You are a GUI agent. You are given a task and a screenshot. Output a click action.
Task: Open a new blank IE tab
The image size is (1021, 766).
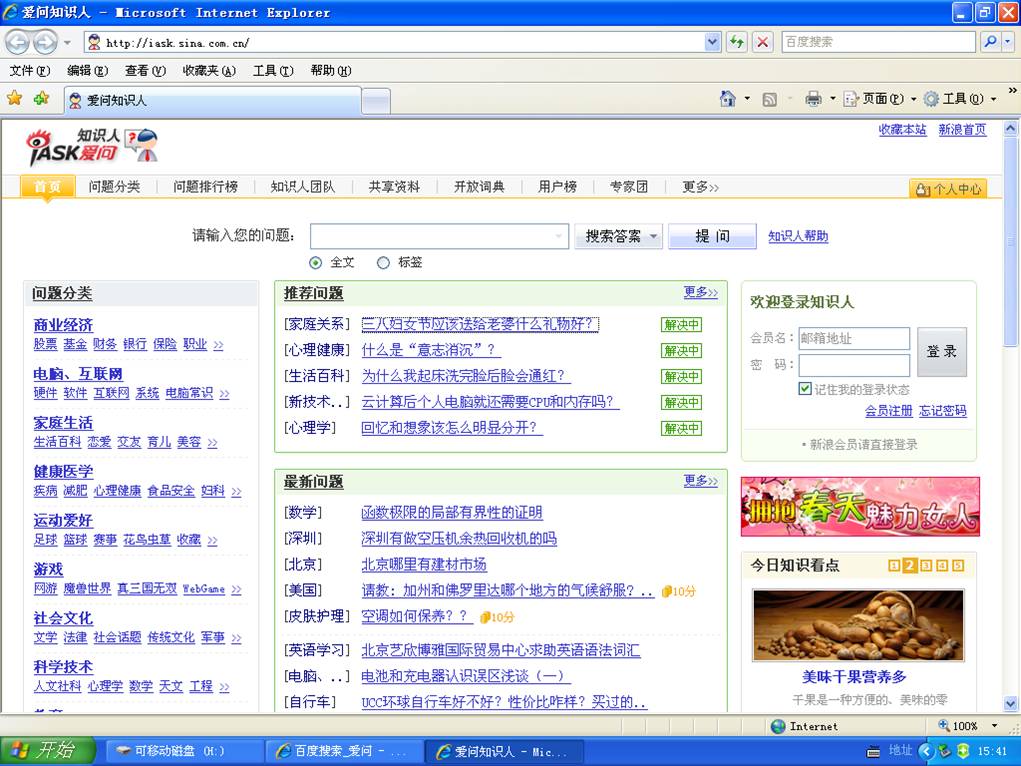click(376, 101)
